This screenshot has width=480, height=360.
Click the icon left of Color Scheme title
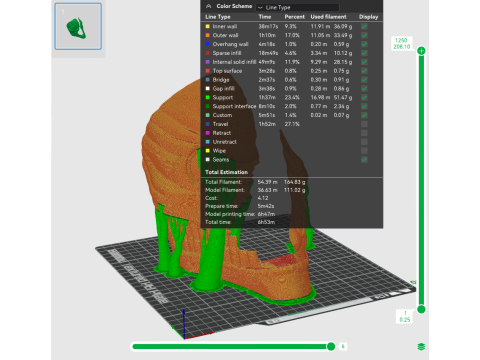tap(209, 6)
